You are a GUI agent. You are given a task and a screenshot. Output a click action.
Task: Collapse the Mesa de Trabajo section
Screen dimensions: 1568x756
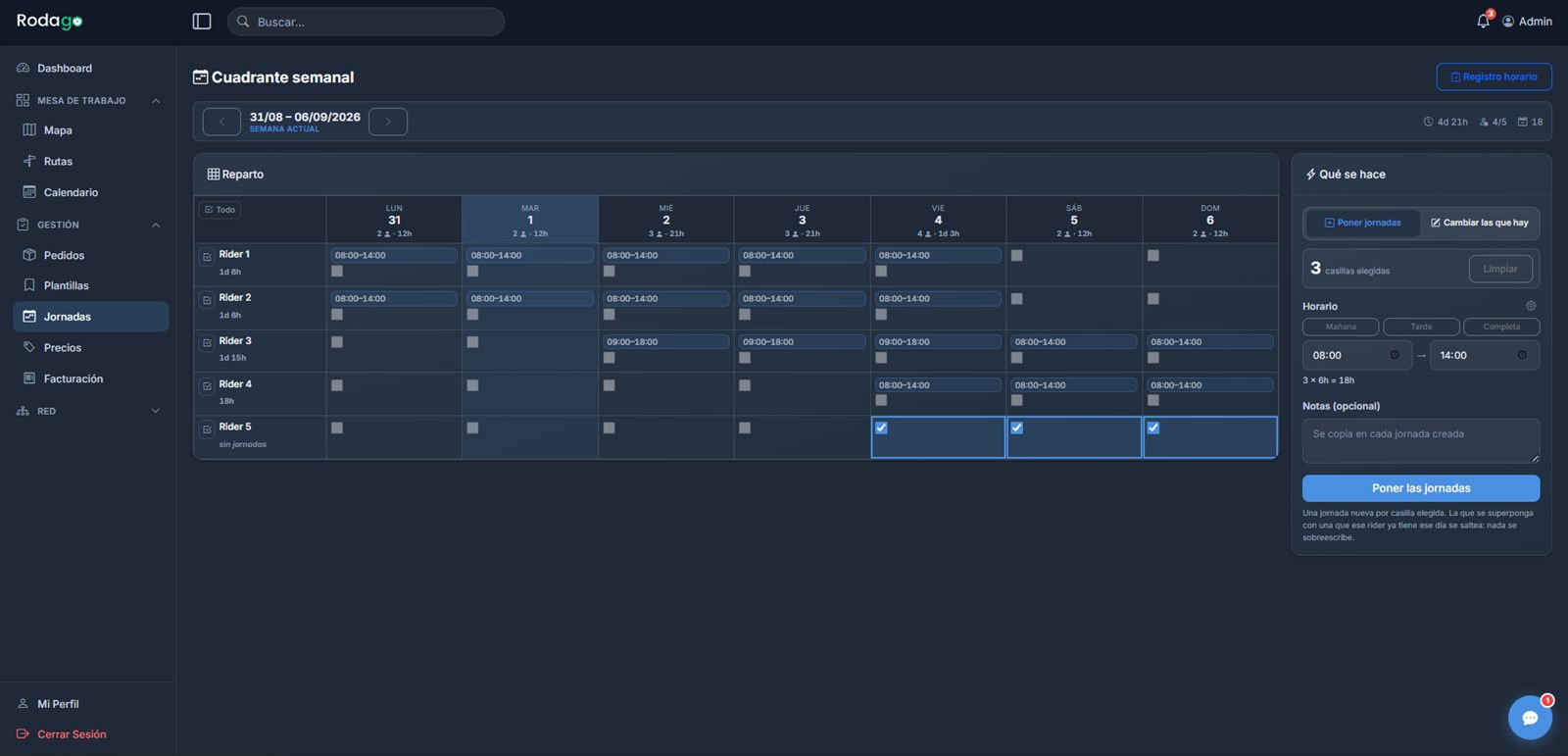[156, 101]
